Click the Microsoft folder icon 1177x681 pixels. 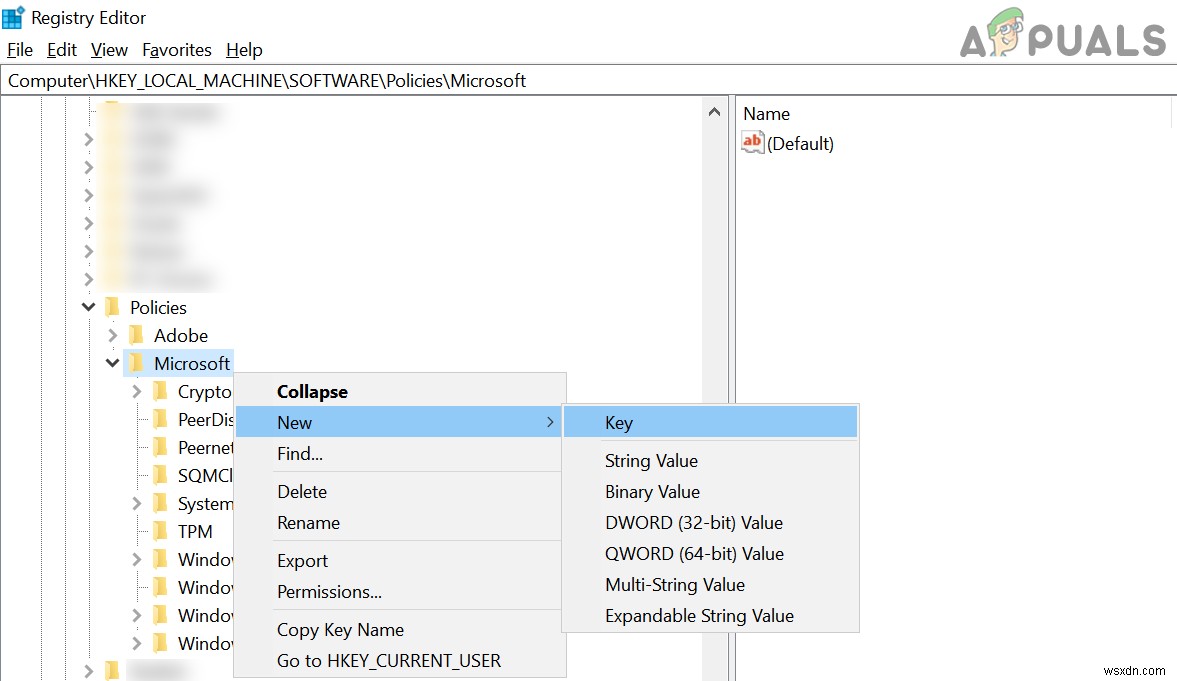(x=137, y=363)
